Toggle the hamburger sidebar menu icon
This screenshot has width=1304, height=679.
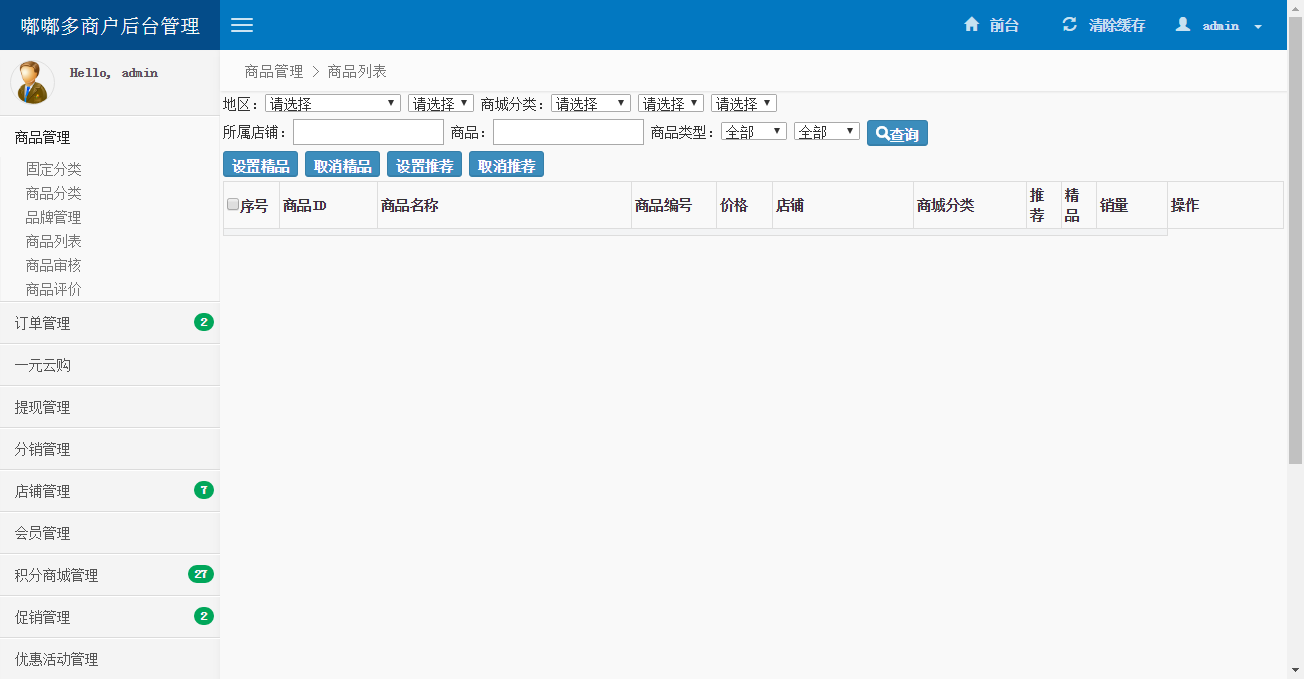coord(242,25)
